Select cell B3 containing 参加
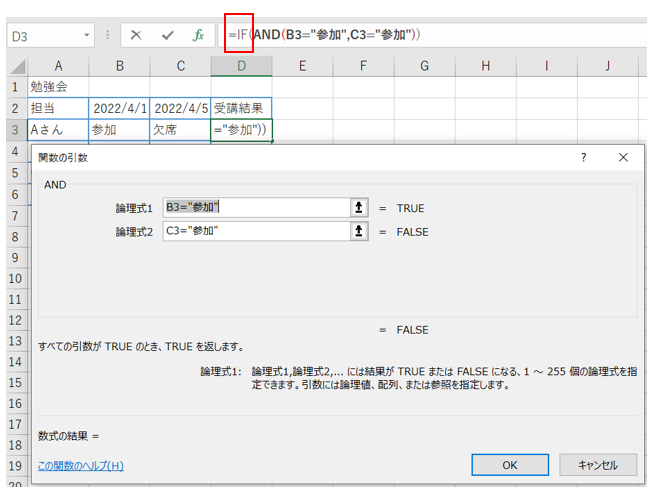Image resolution: width=656 pixels, height=494 pixels. [118, 130]
